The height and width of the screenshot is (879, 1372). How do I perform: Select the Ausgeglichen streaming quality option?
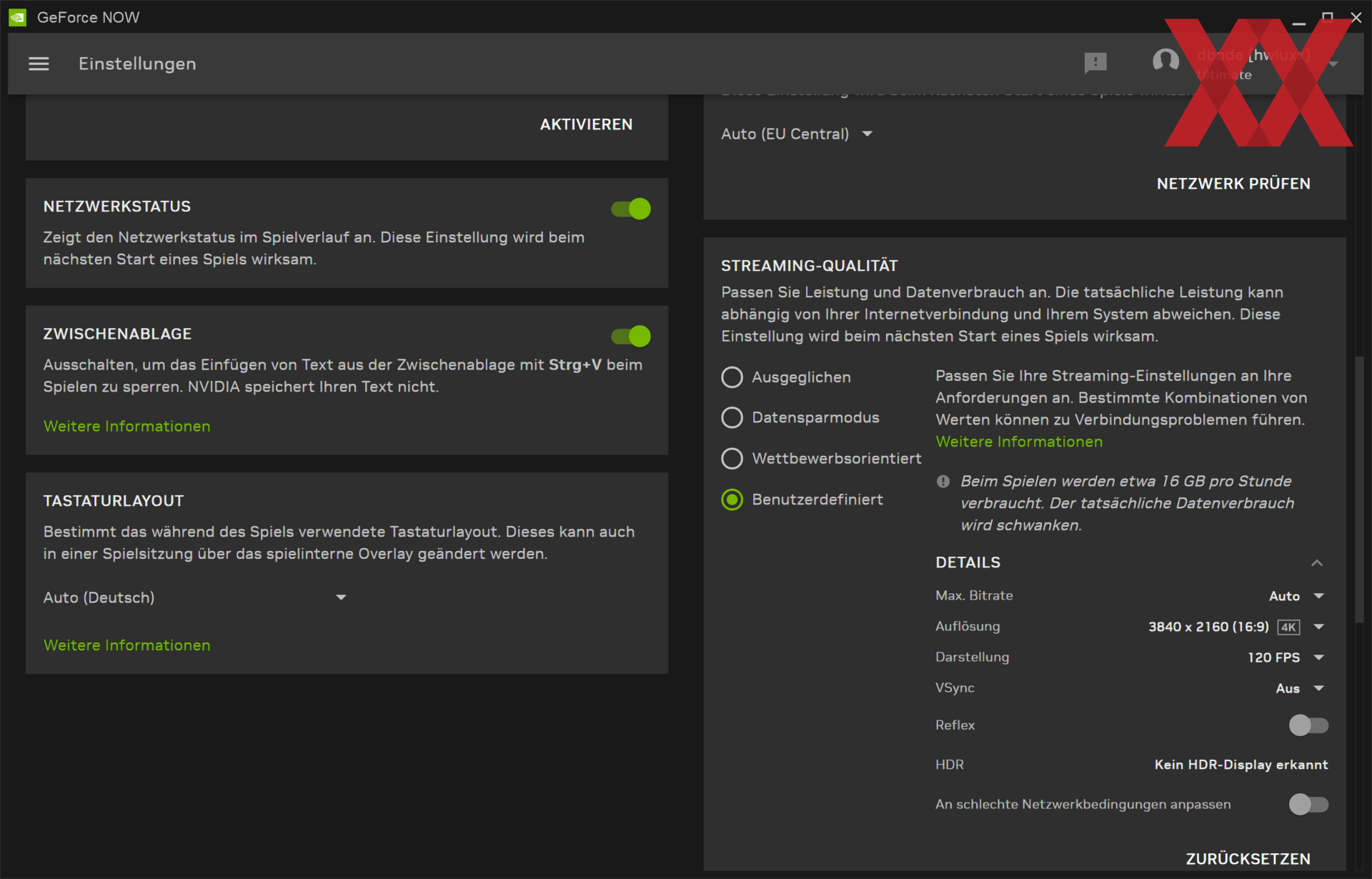pyautogui.click(x=787, y=377)
